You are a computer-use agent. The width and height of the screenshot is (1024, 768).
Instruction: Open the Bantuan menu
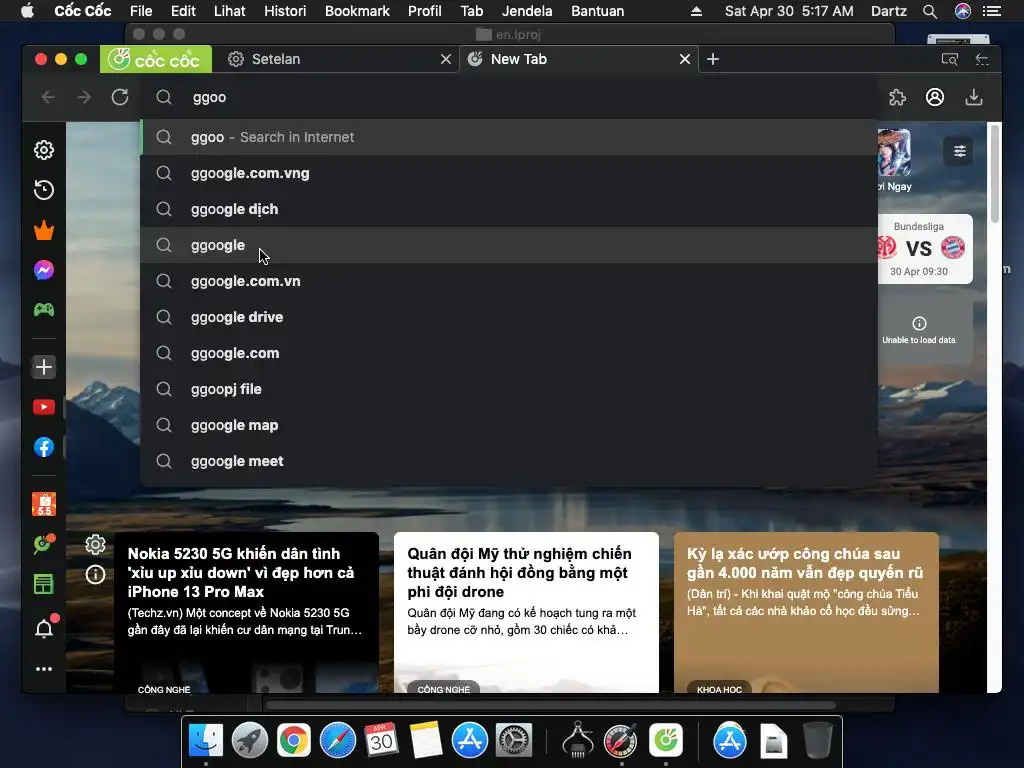point(598,11)
